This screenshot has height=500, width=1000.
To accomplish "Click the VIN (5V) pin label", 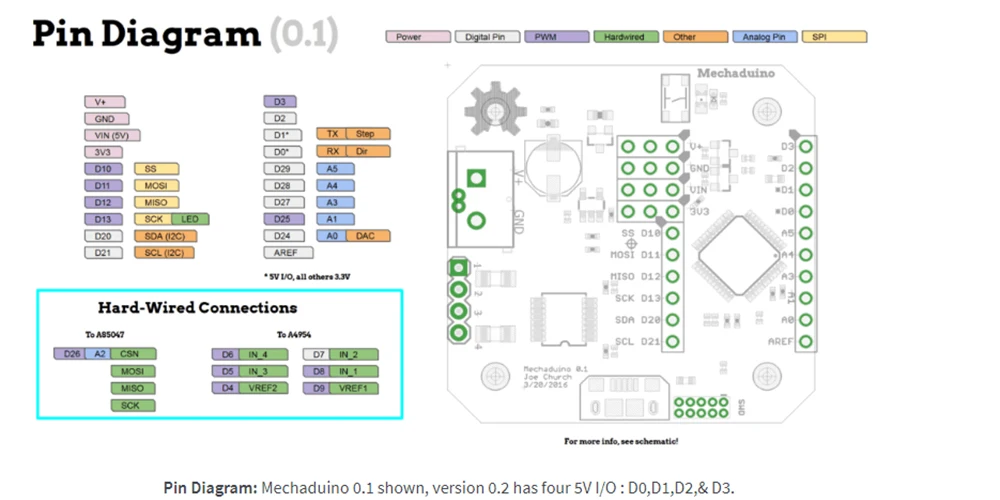I will pyautogui.click(x=112, y=135).
